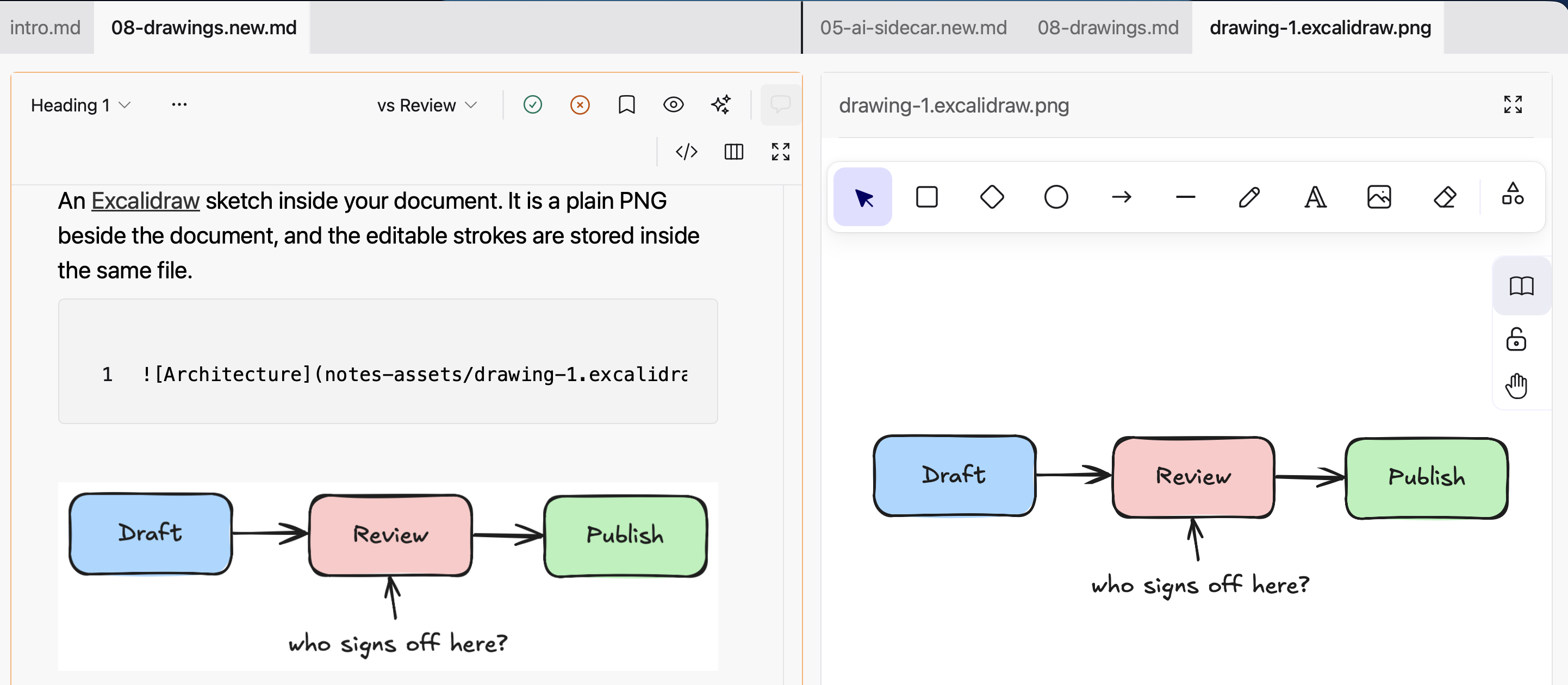Follow the Excalidraw hyperlink in the text
Viewport: 1568px width, 685px height.
coord(145,201)
